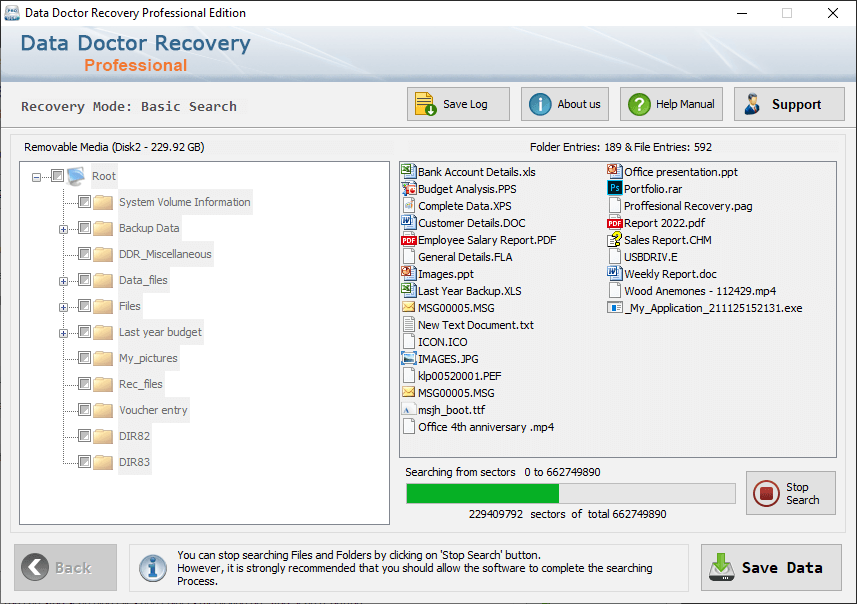Click the Folder Entries and File Entries counter
This screenshot has height=604, width=857.
coord(620,147)
